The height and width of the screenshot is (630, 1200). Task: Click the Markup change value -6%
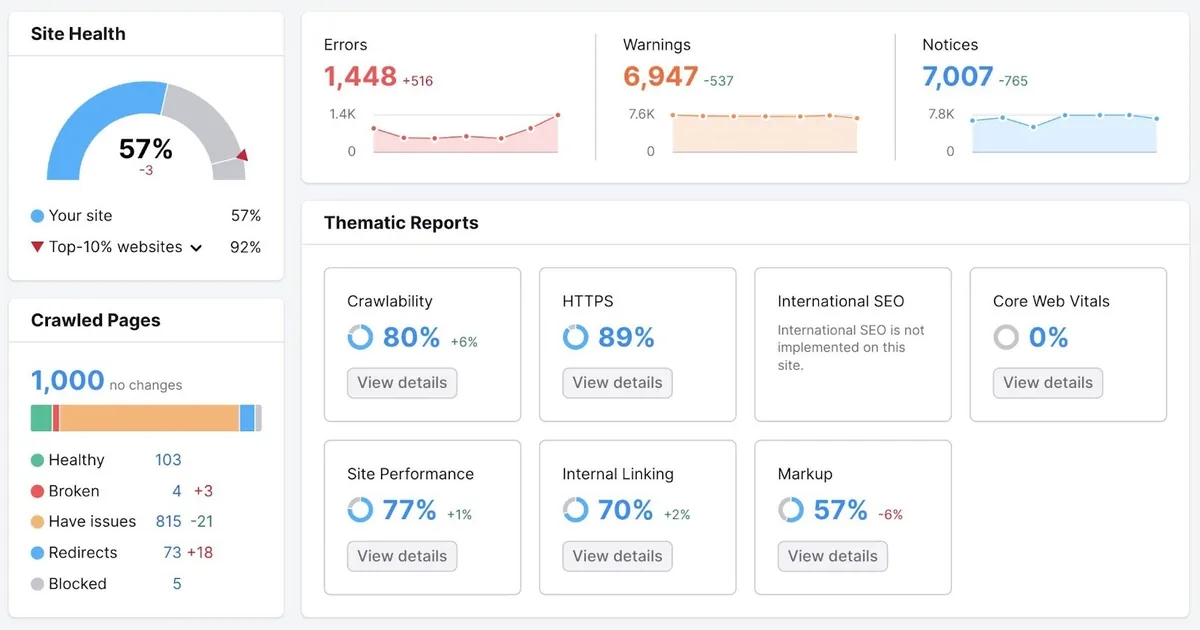890,515
